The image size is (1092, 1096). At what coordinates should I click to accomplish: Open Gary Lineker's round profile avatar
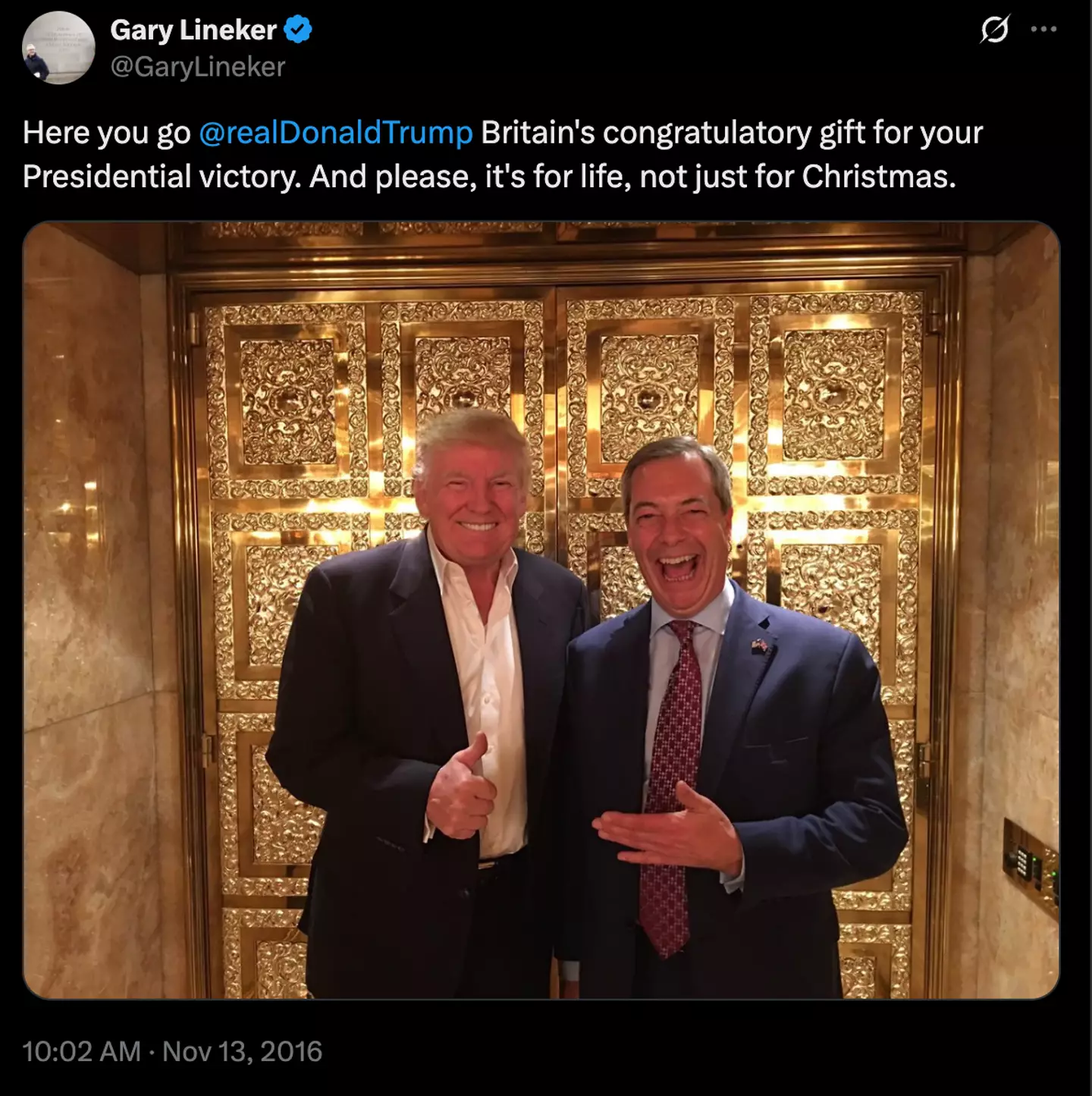58,47
